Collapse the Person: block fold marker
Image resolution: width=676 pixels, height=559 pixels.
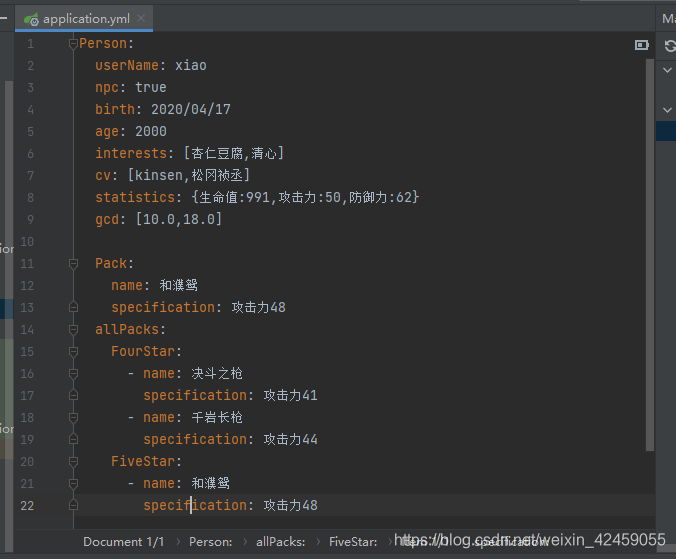(x=73, y=44)
